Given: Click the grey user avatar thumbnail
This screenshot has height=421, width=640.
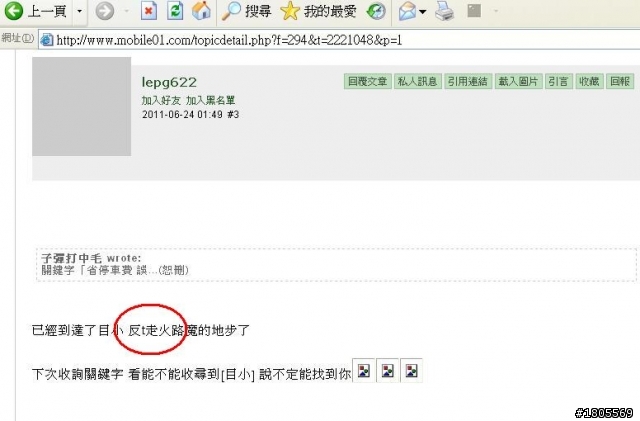Looking at the screenshot, I should pyautogui.click(x=82, y=106).
